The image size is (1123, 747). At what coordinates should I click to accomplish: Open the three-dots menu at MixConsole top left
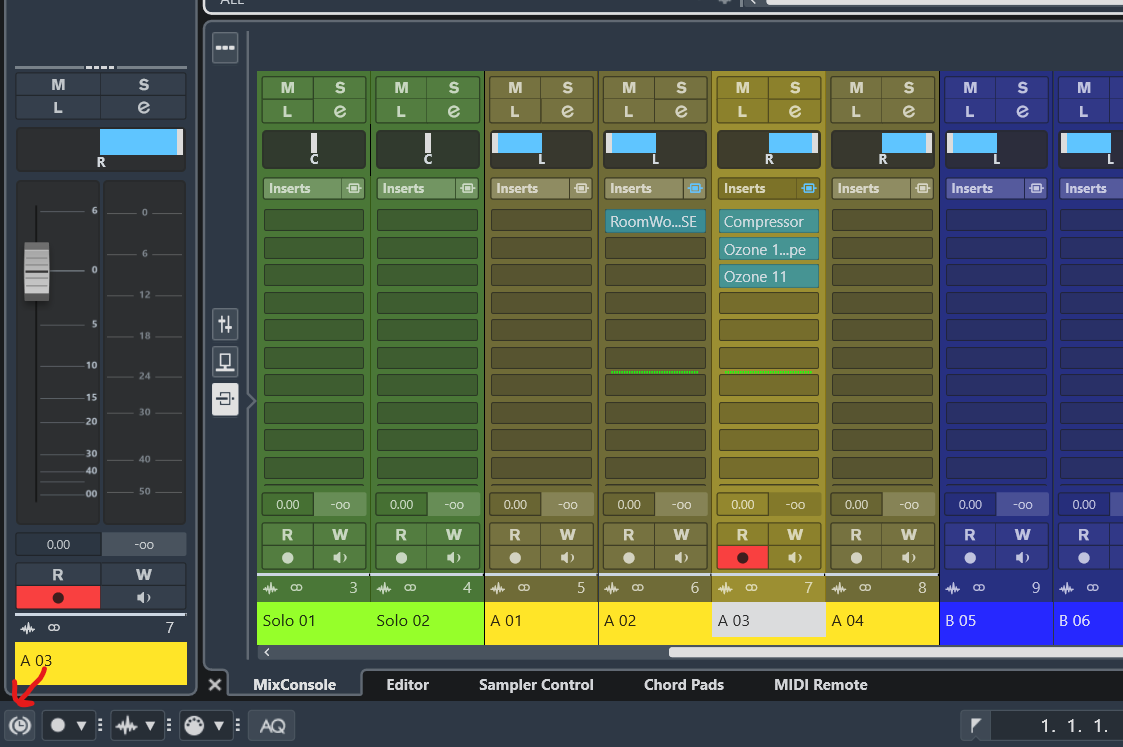tap(225, 47)
